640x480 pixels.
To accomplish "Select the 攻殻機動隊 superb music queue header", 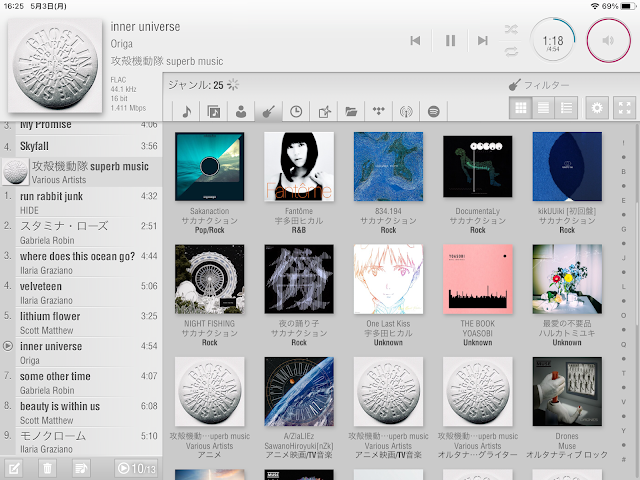I will click(x=81, y=172).
